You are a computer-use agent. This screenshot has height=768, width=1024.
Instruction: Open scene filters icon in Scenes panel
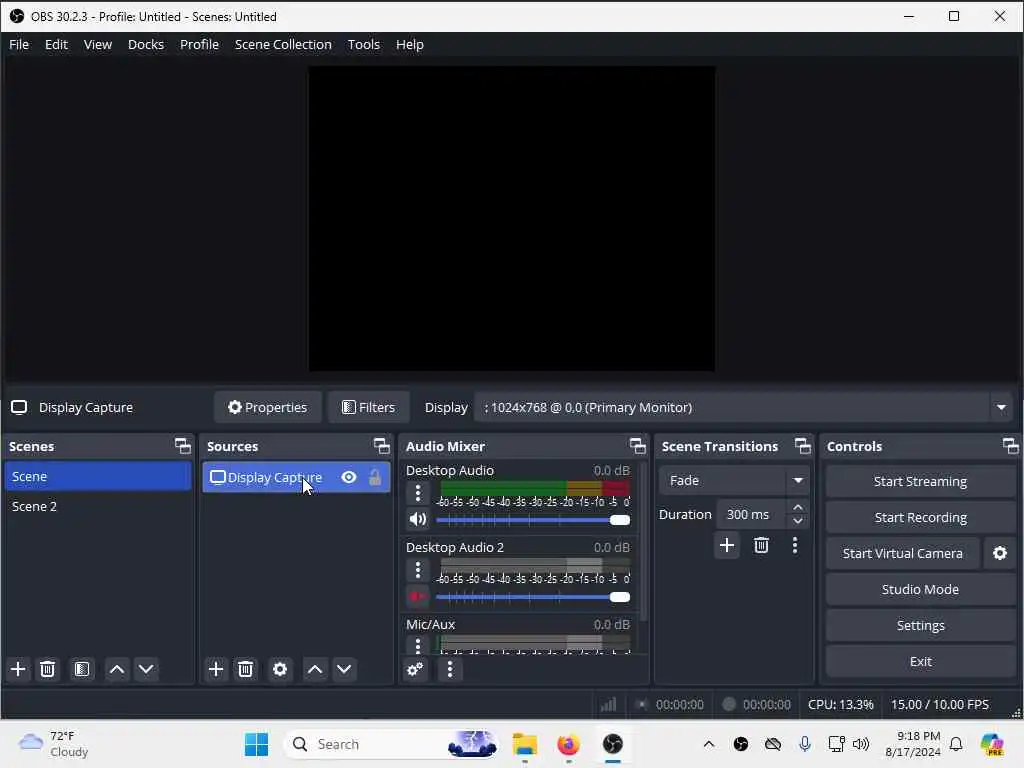point(82,669)
